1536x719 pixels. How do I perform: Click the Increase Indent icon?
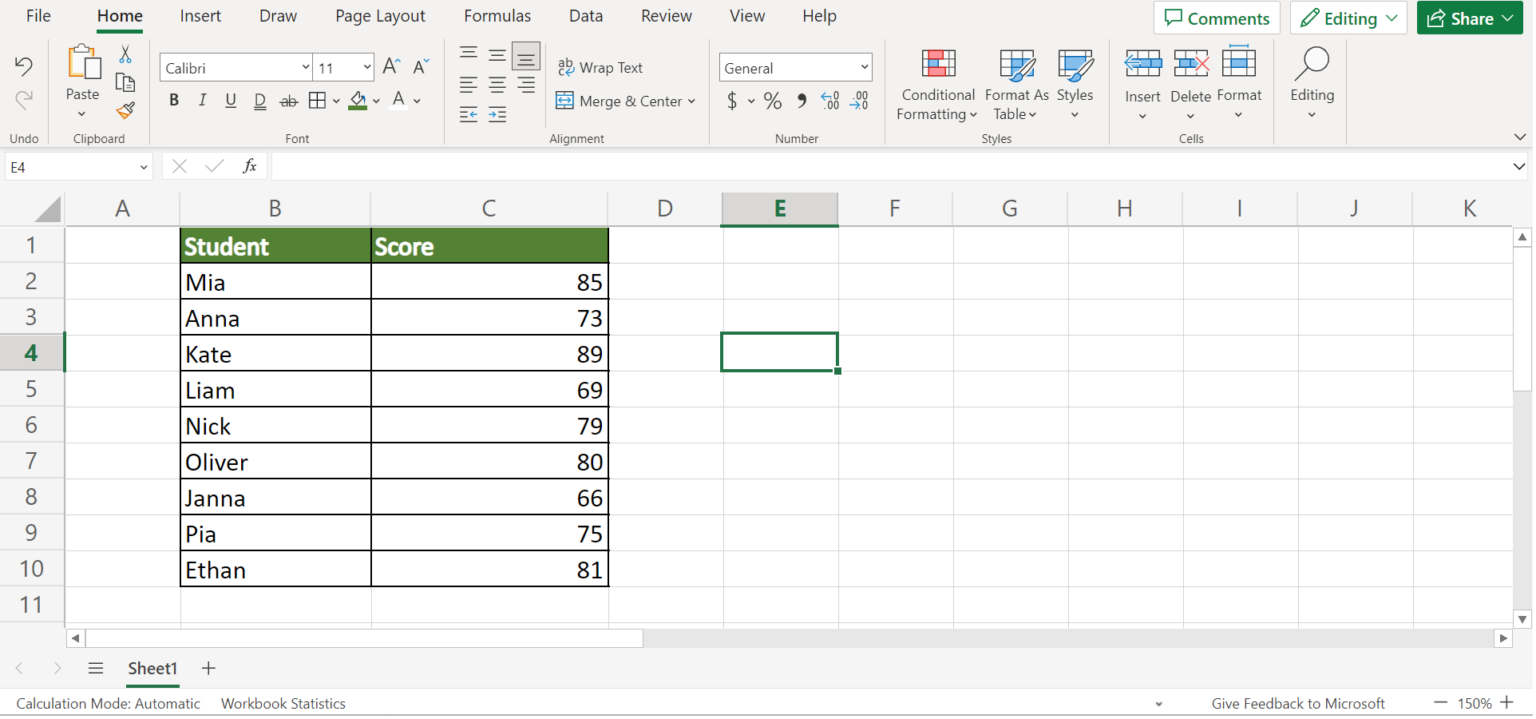coord(497,115)
